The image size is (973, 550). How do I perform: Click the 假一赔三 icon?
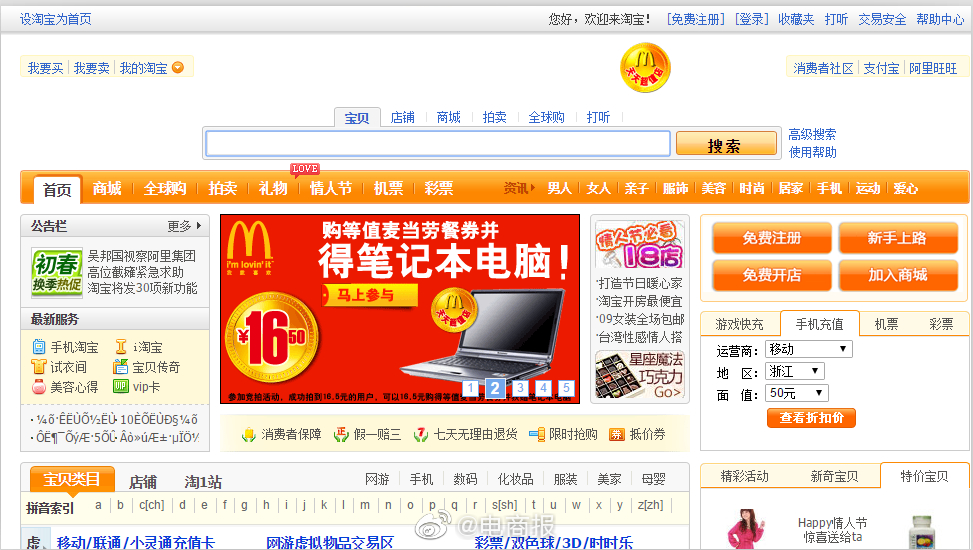(341, 435)
